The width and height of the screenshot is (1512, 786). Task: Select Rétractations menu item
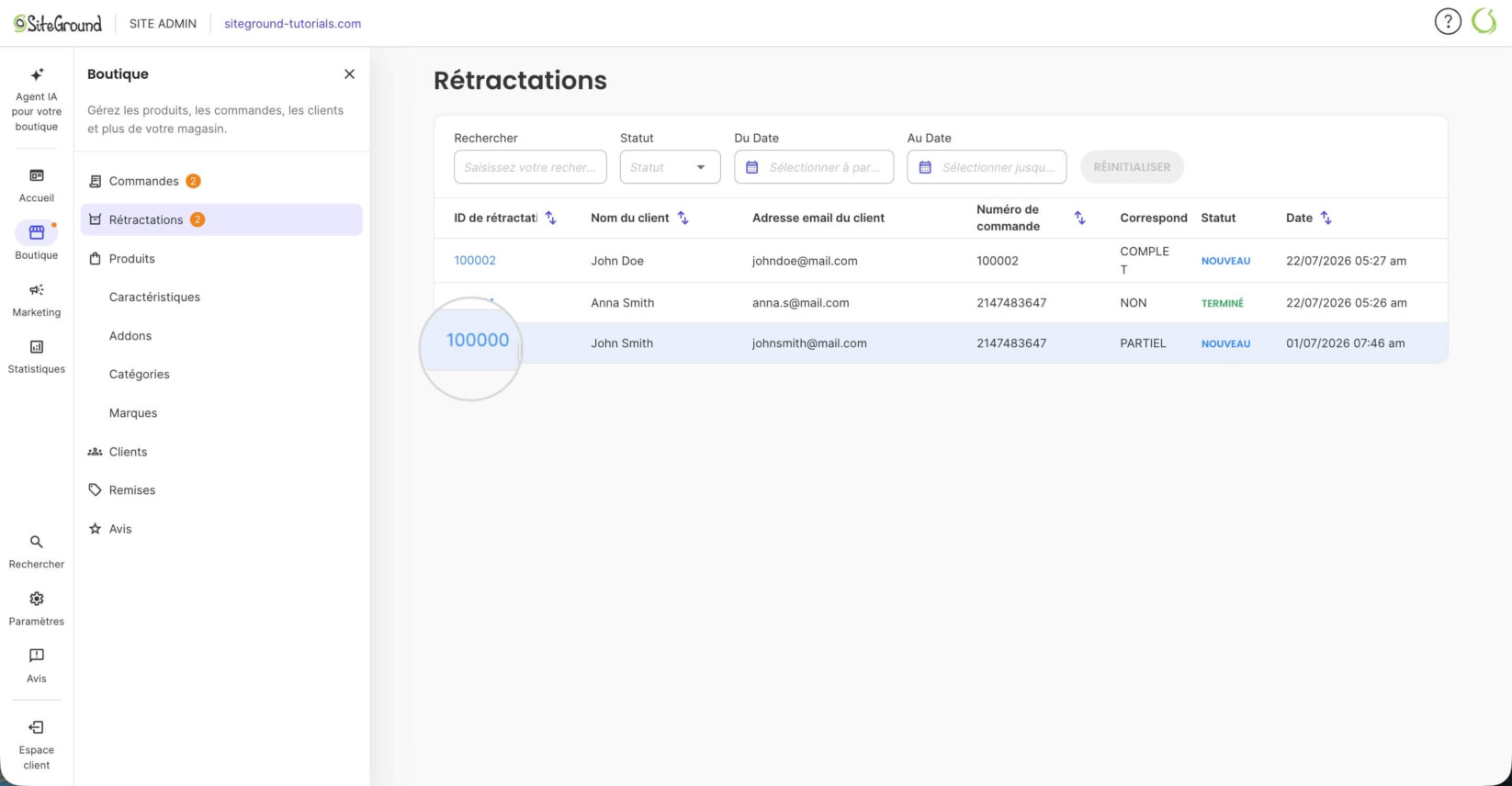tap(221, 219)
